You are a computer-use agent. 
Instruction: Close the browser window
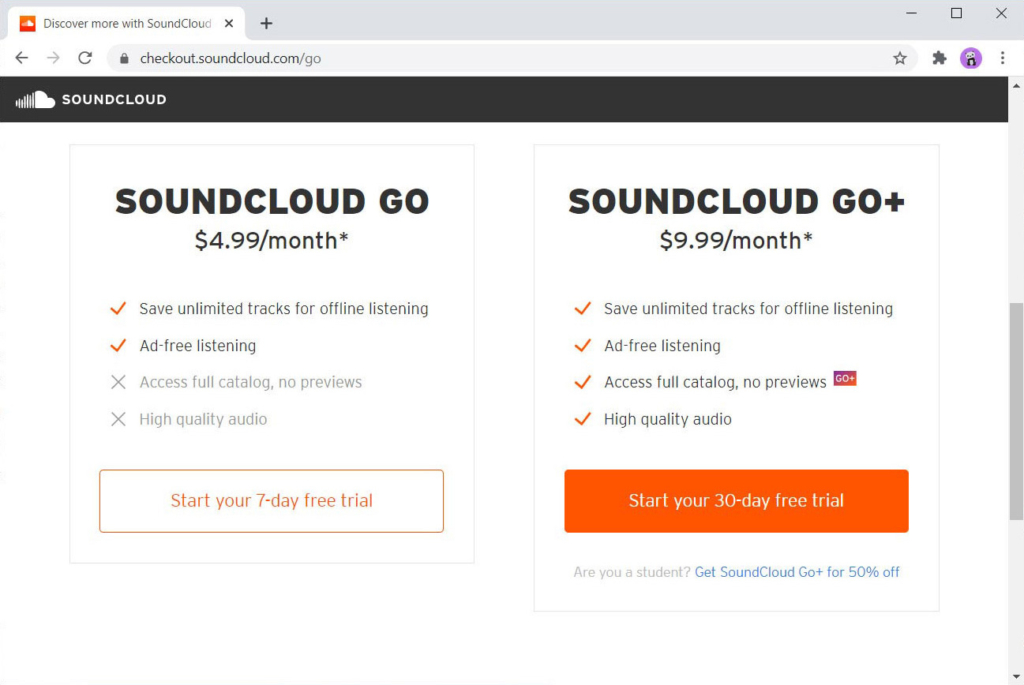[x=1000, y=13]
